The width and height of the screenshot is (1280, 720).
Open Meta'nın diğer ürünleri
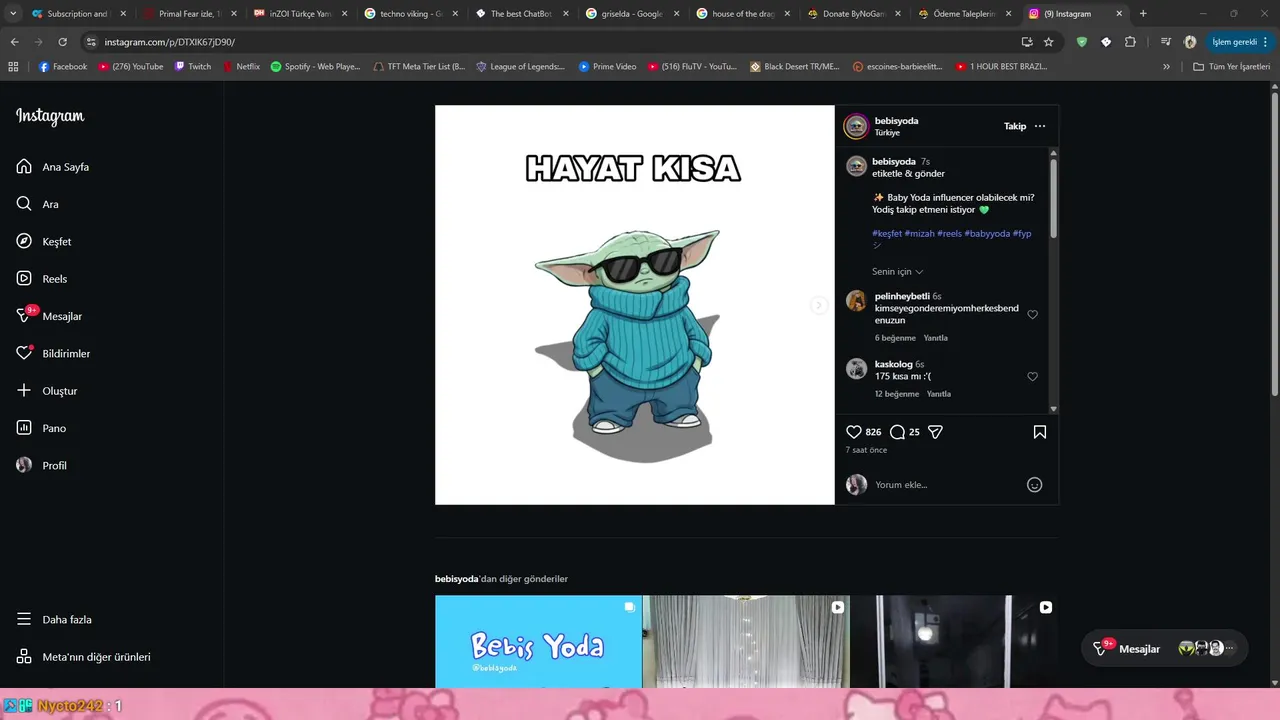coord(83,657)
